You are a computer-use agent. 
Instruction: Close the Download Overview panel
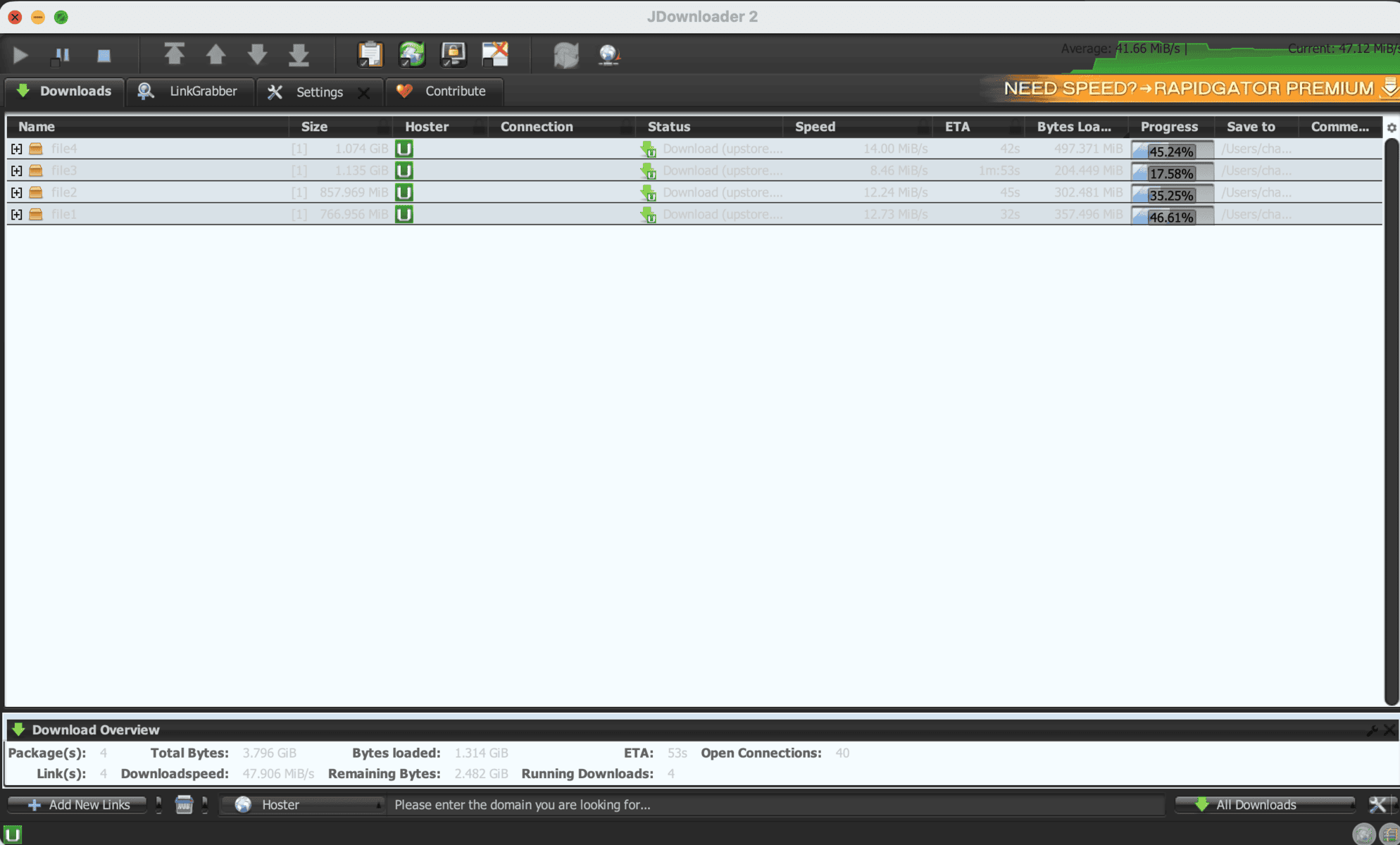click(x=1389, y=730)
